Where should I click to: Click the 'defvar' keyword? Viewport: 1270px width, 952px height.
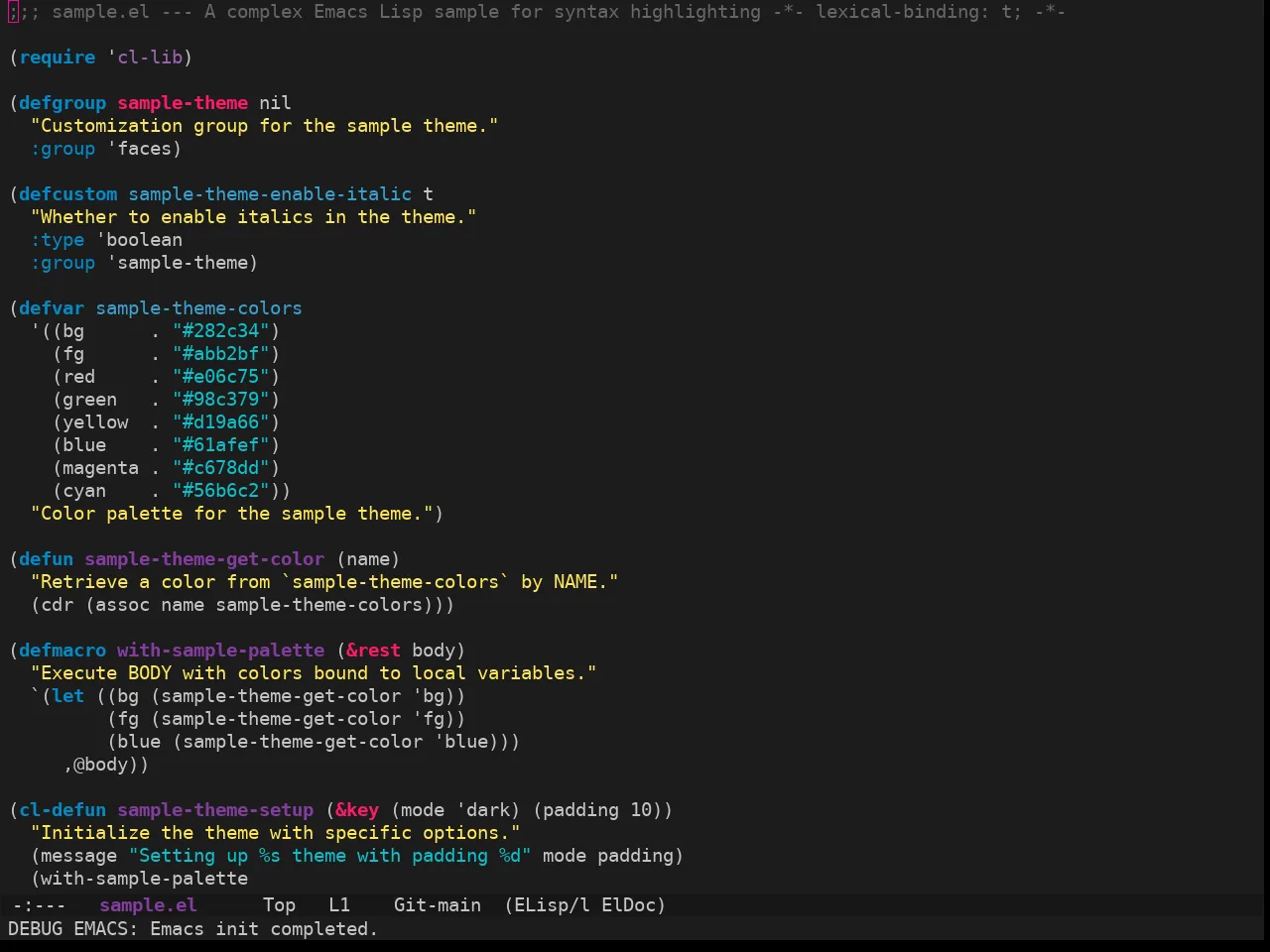(x=52, y=308)
